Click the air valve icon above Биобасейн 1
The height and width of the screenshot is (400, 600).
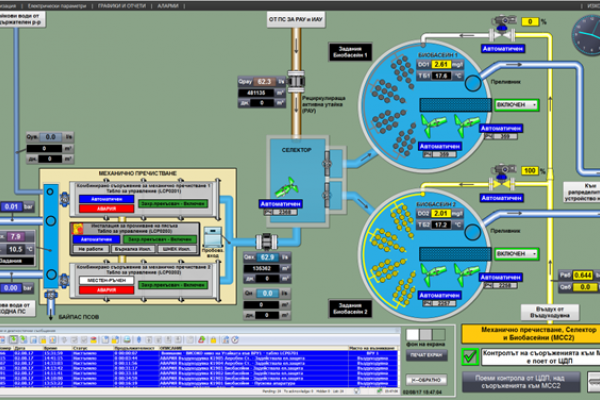coord(503,29)
